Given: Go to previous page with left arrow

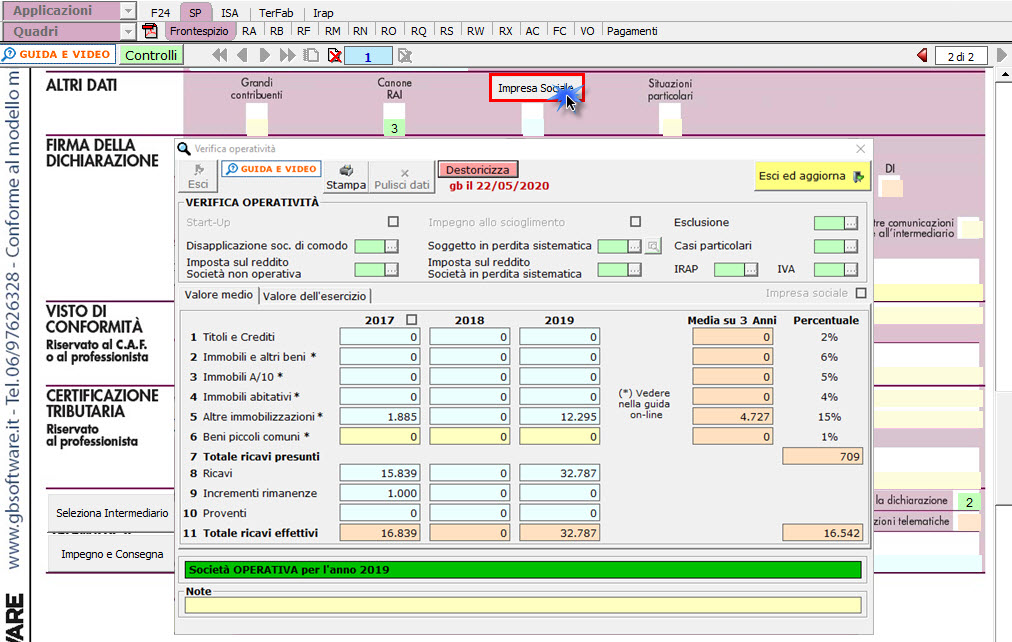Looking at the screenshot, I should (243, 55).
